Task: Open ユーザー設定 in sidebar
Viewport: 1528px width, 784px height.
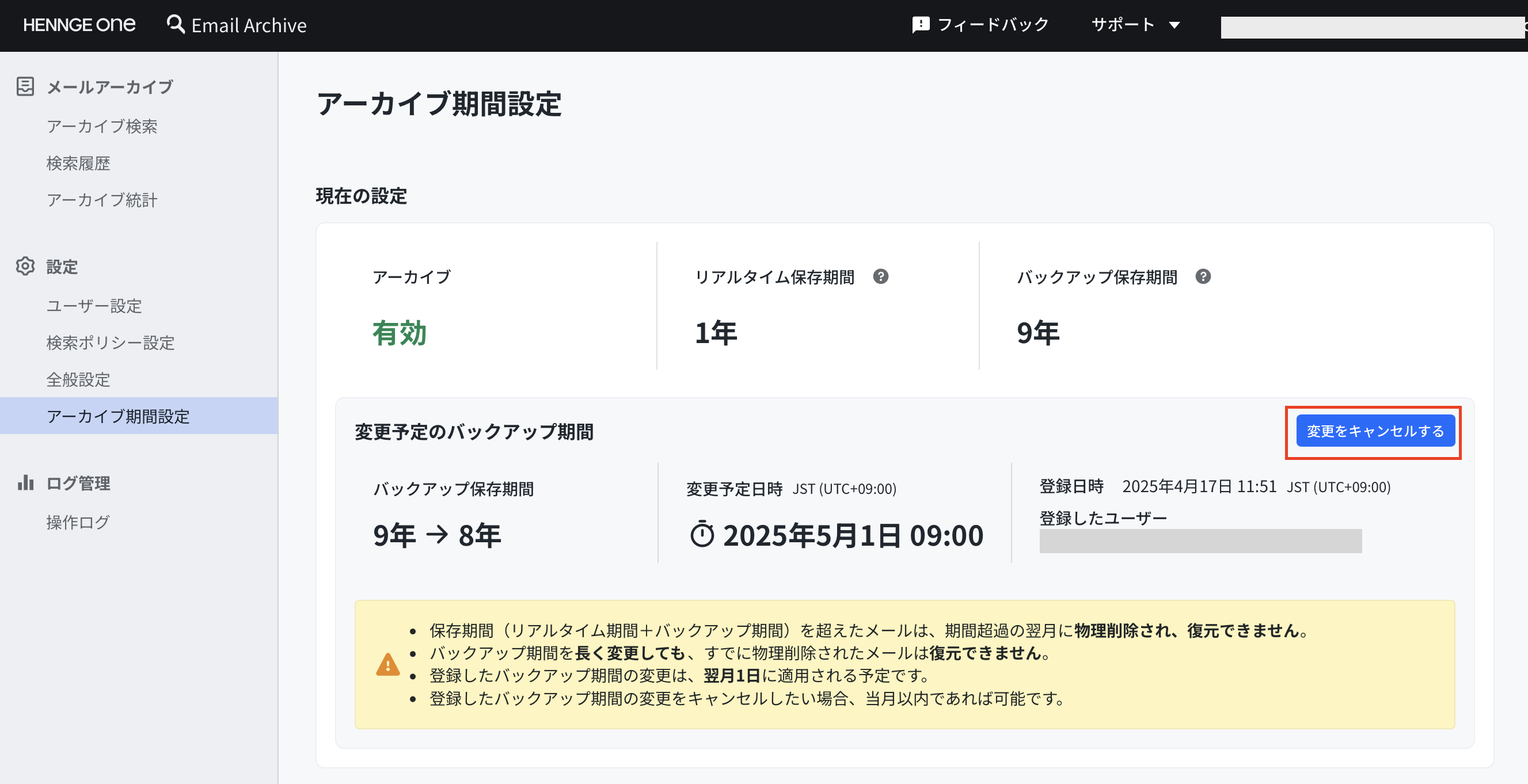Action: pos(94,306)
